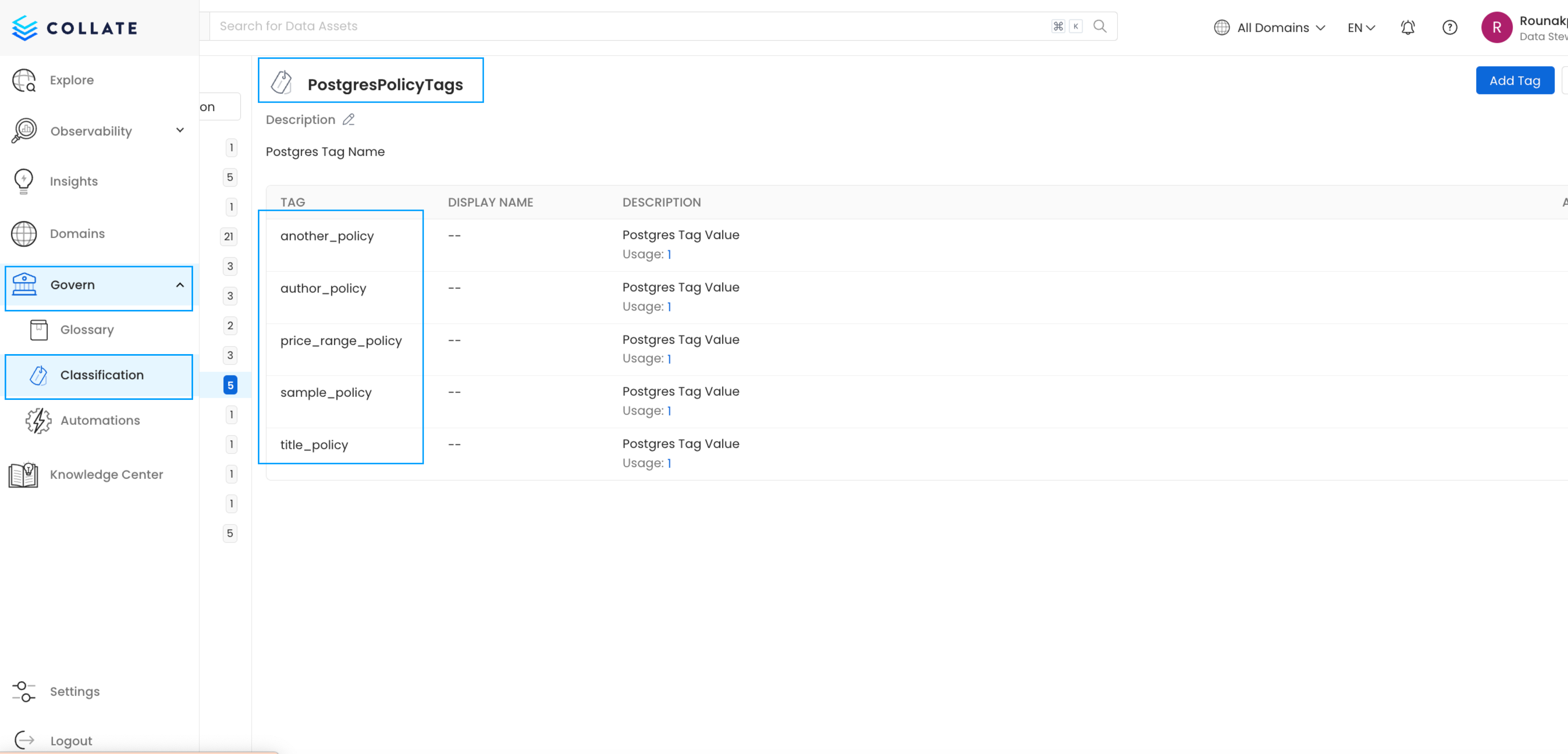Navigate to Insights panel
The image size is (1568, 754).
74,181
